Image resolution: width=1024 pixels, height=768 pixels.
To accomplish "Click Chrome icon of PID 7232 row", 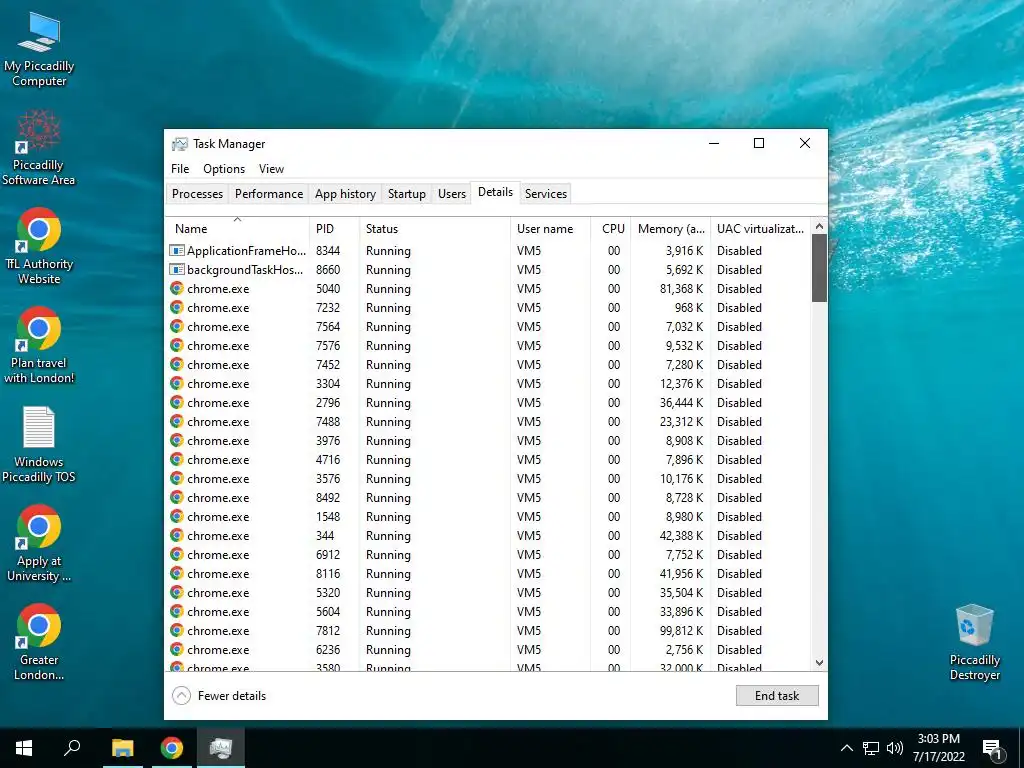I will pyautogui.click(x=176, y=308).
